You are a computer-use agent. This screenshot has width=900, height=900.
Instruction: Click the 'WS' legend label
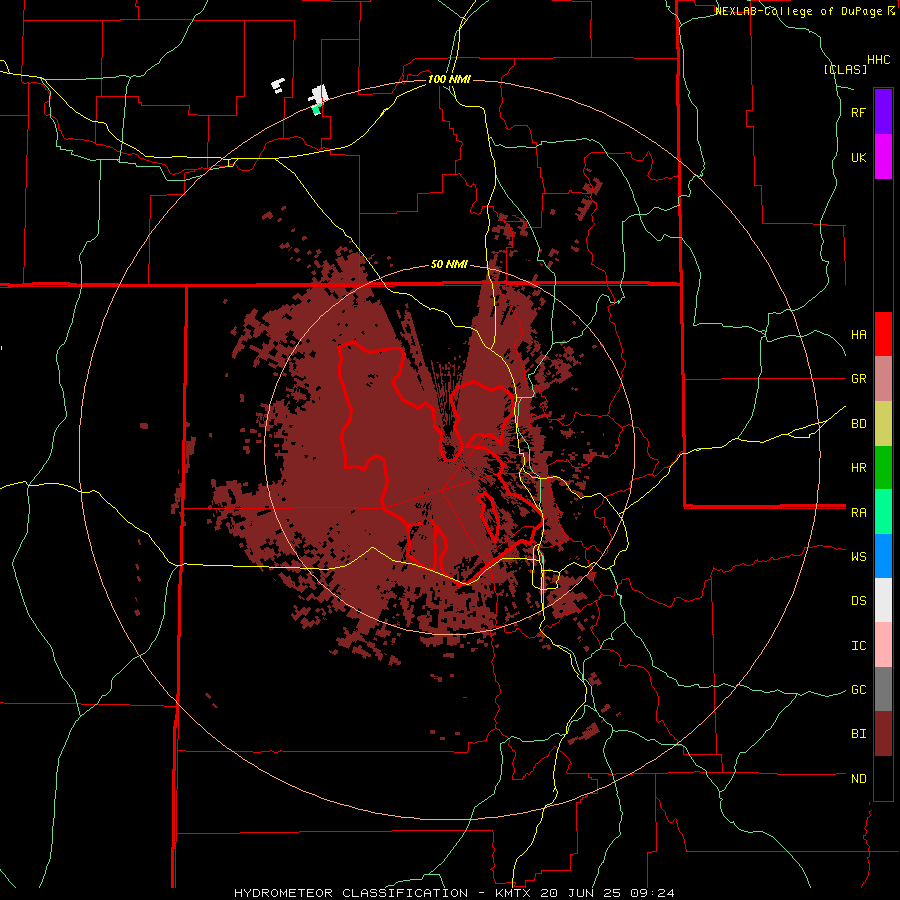(x=859, y=557)
